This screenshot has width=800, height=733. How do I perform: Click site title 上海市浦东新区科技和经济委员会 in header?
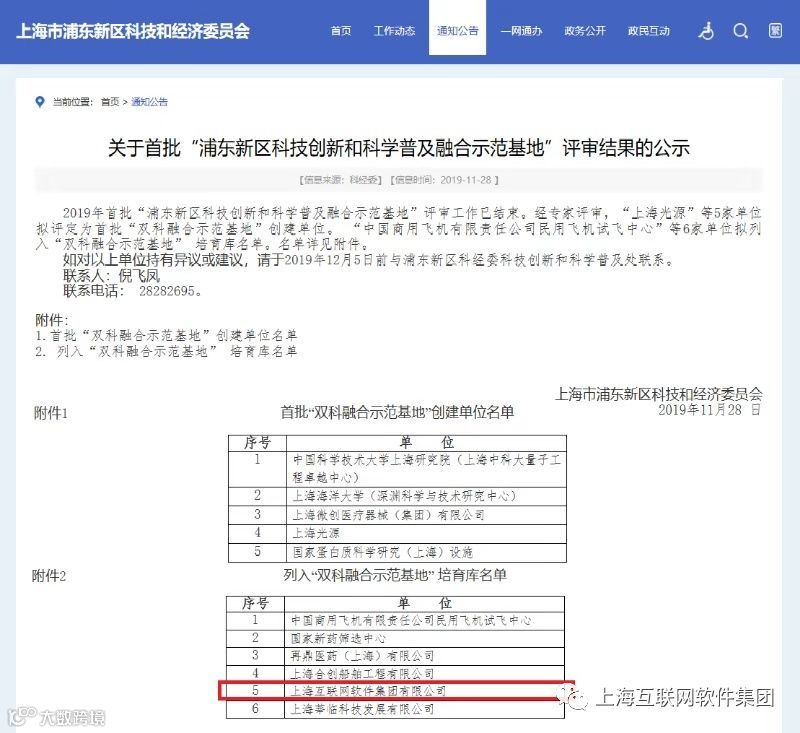pos(133,31)
